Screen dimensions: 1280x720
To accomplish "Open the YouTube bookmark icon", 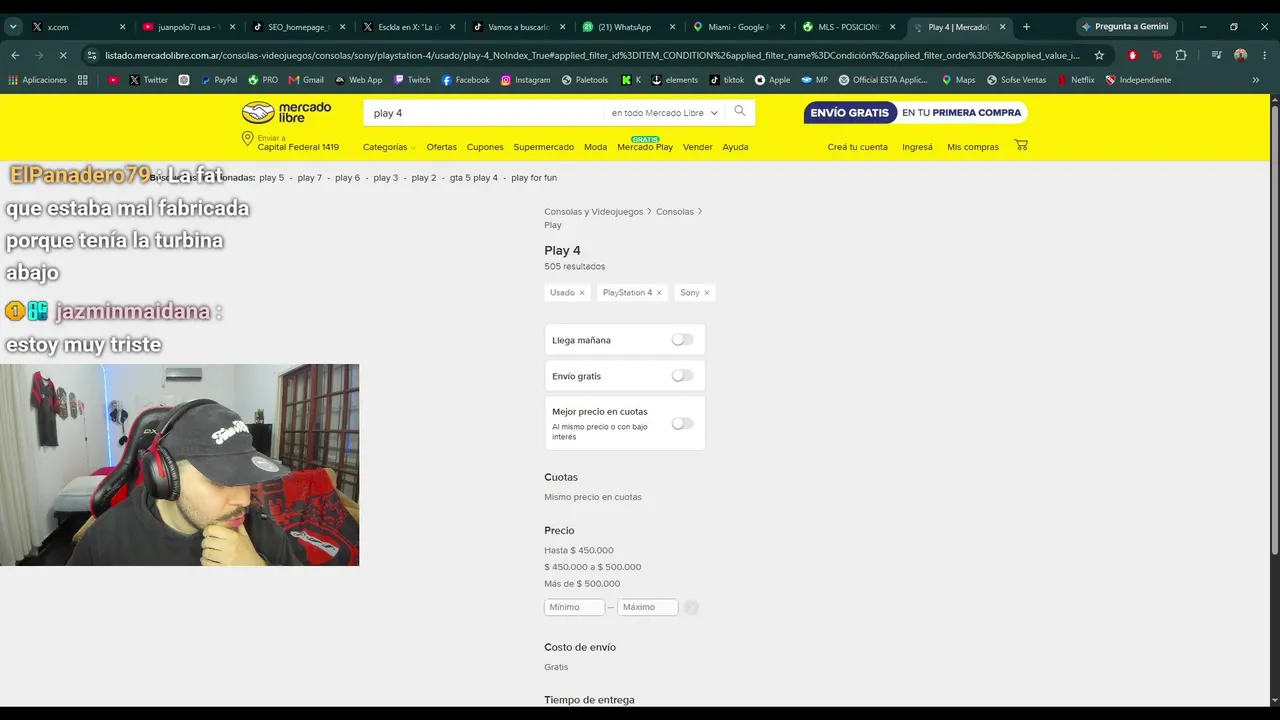I will pos(113,80).
